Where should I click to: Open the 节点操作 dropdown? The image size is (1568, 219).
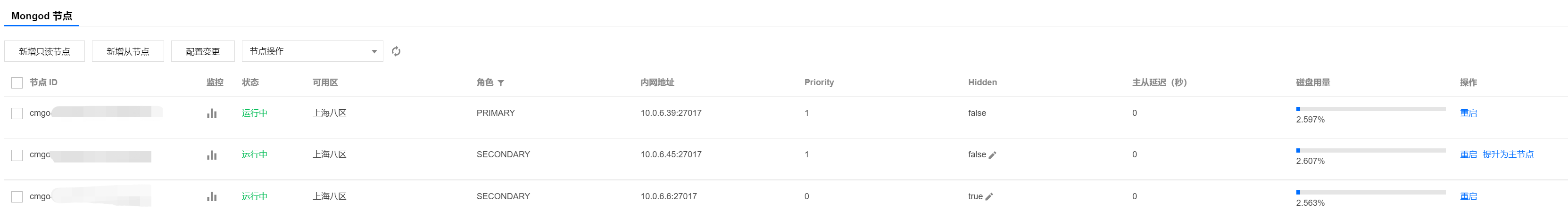(312, 51)
